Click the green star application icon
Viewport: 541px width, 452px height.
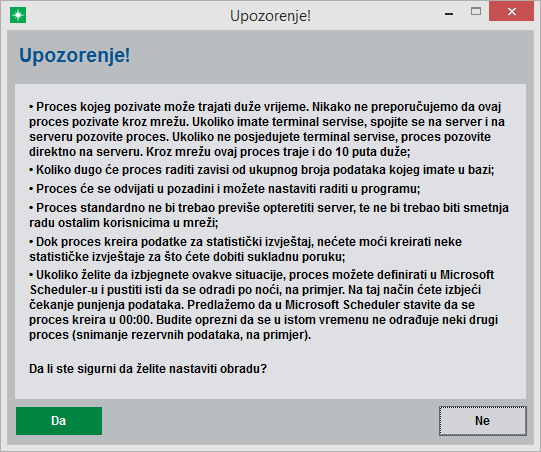click(18, 16)
